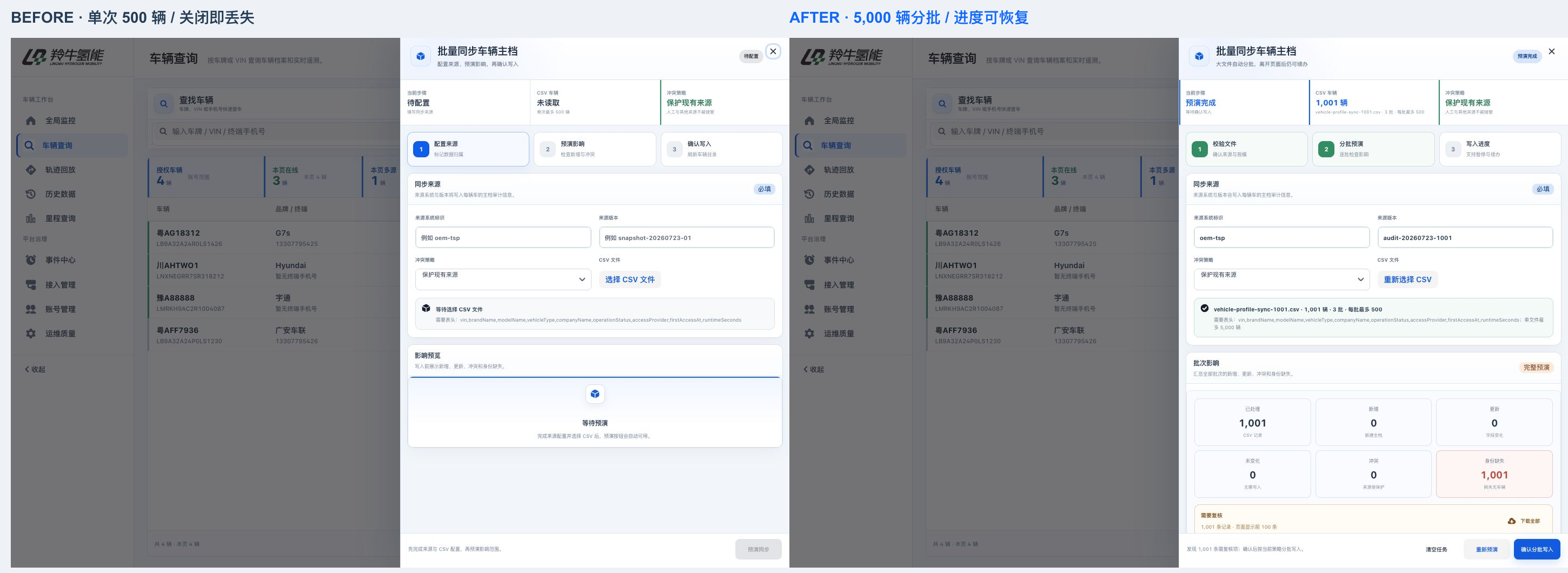The image size is (1568, 573).
Task: Click 轨迹回放 icon in BEFORE sidebar
Action: (31, 170)
